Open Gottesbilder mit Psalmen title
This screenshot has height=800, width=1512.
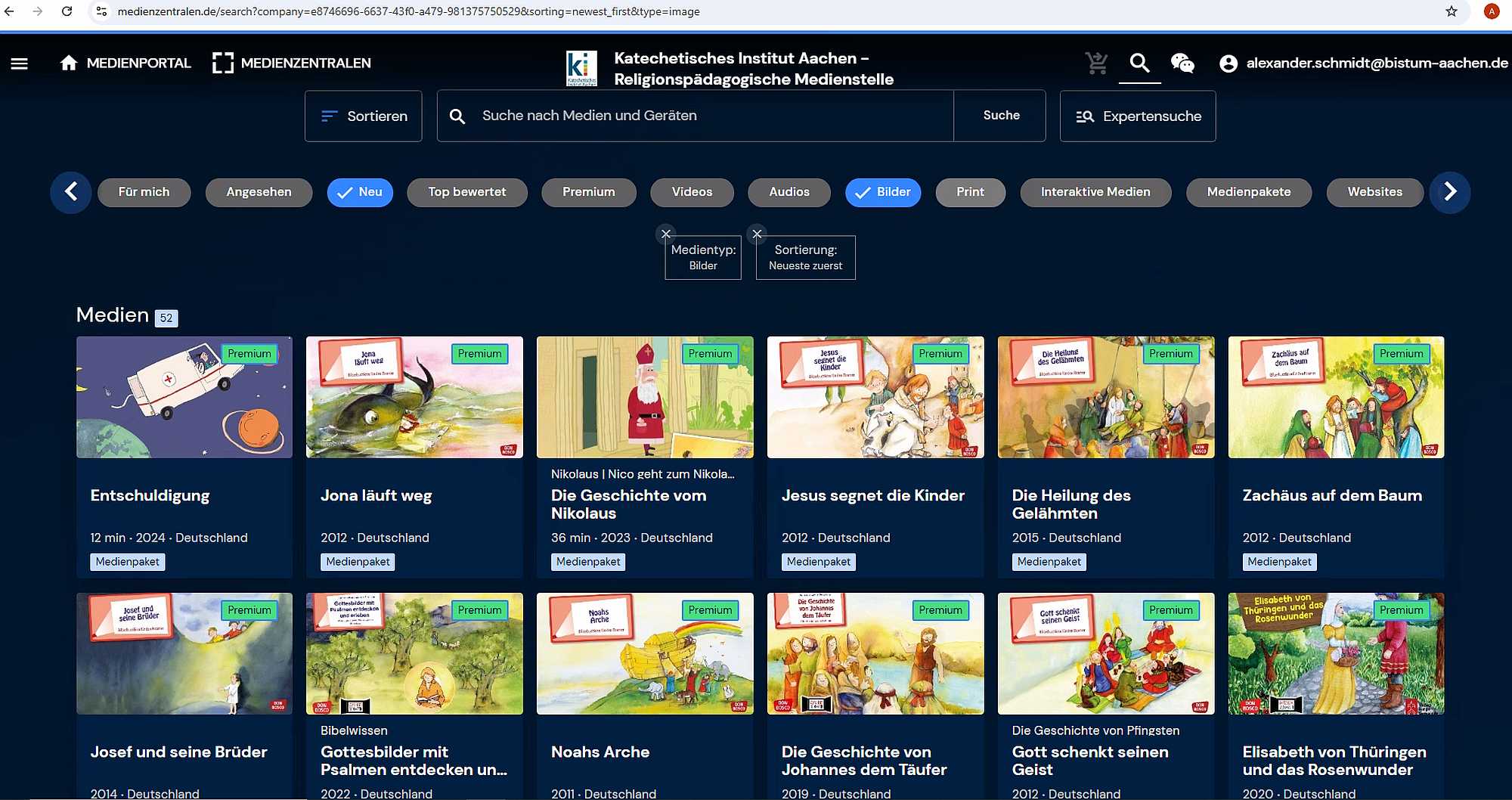[x=414, y=761]
